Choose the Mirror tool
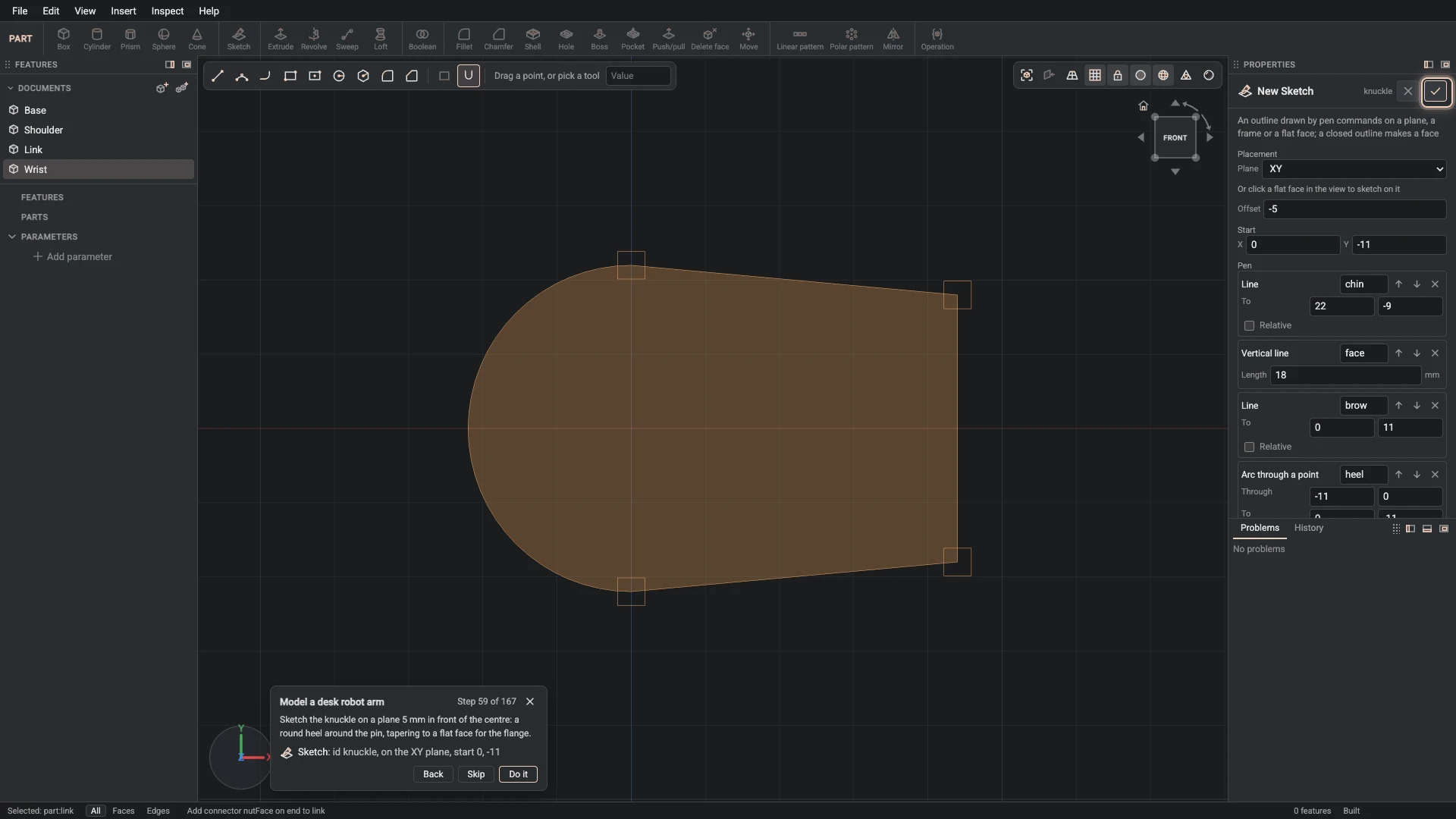Image resolution: width=1456 pixels, height=819 pixels. (x=893, y=39)
